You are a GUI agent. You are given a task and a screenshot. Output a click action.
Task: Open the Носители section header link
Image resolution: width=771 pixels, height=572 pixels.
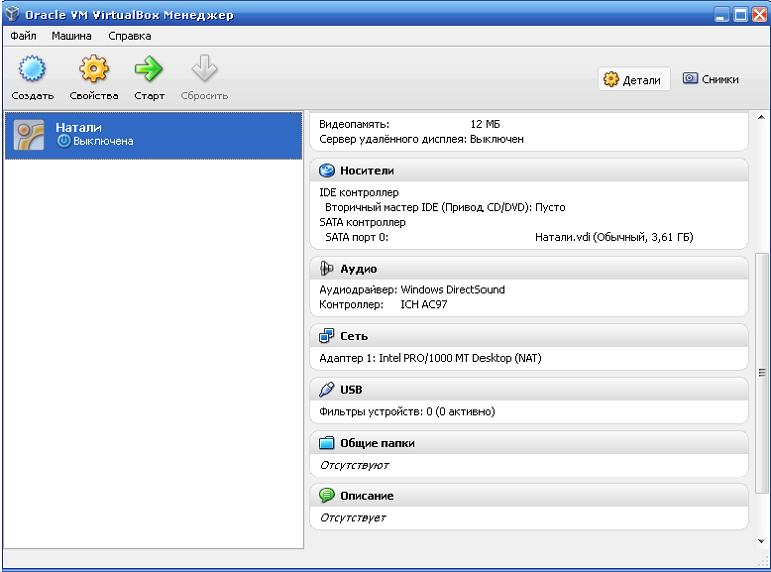pyautogui.click(x=367, y=171)
